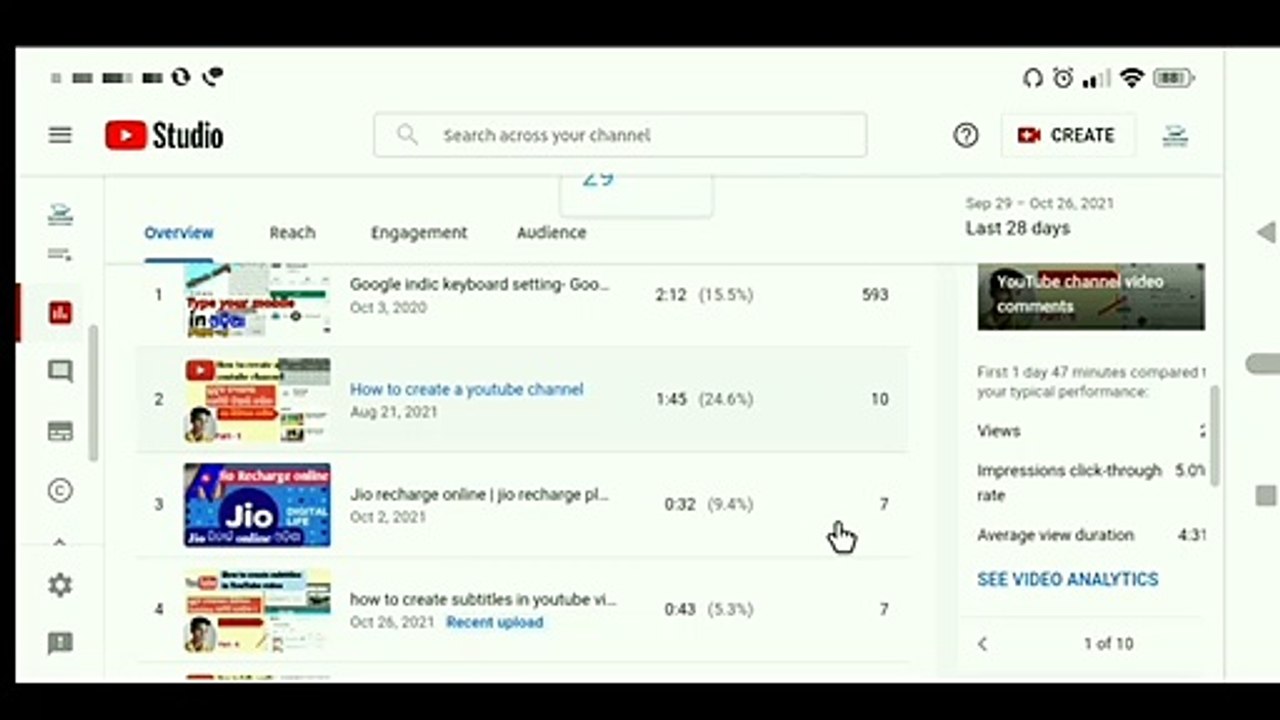Click the 1:45 (24.6%) duration value

click(704, 399)
